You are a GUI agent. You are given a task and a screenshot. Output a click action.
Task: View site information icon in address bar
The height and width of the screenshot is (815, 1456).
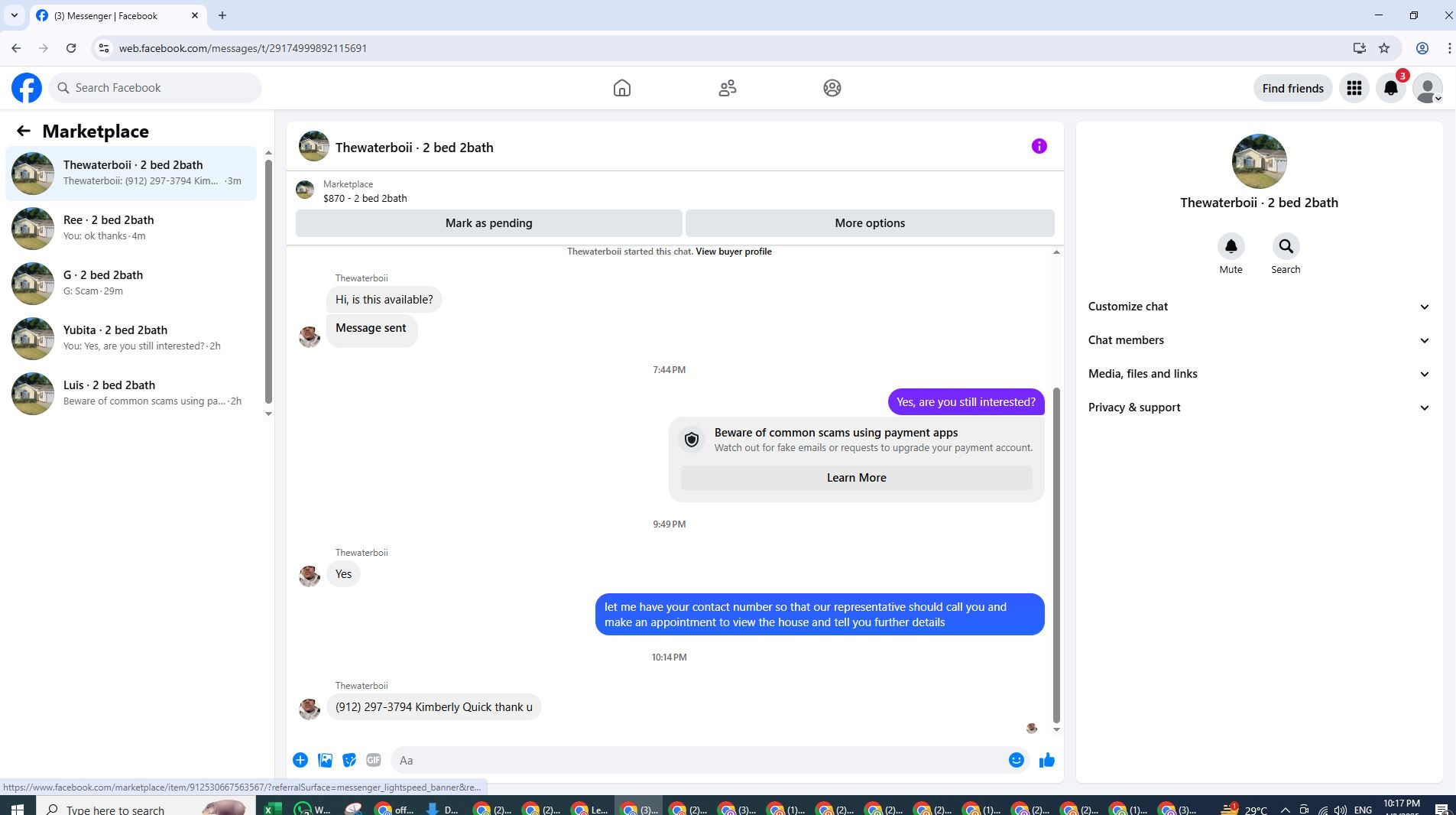(x=104, y=48)
